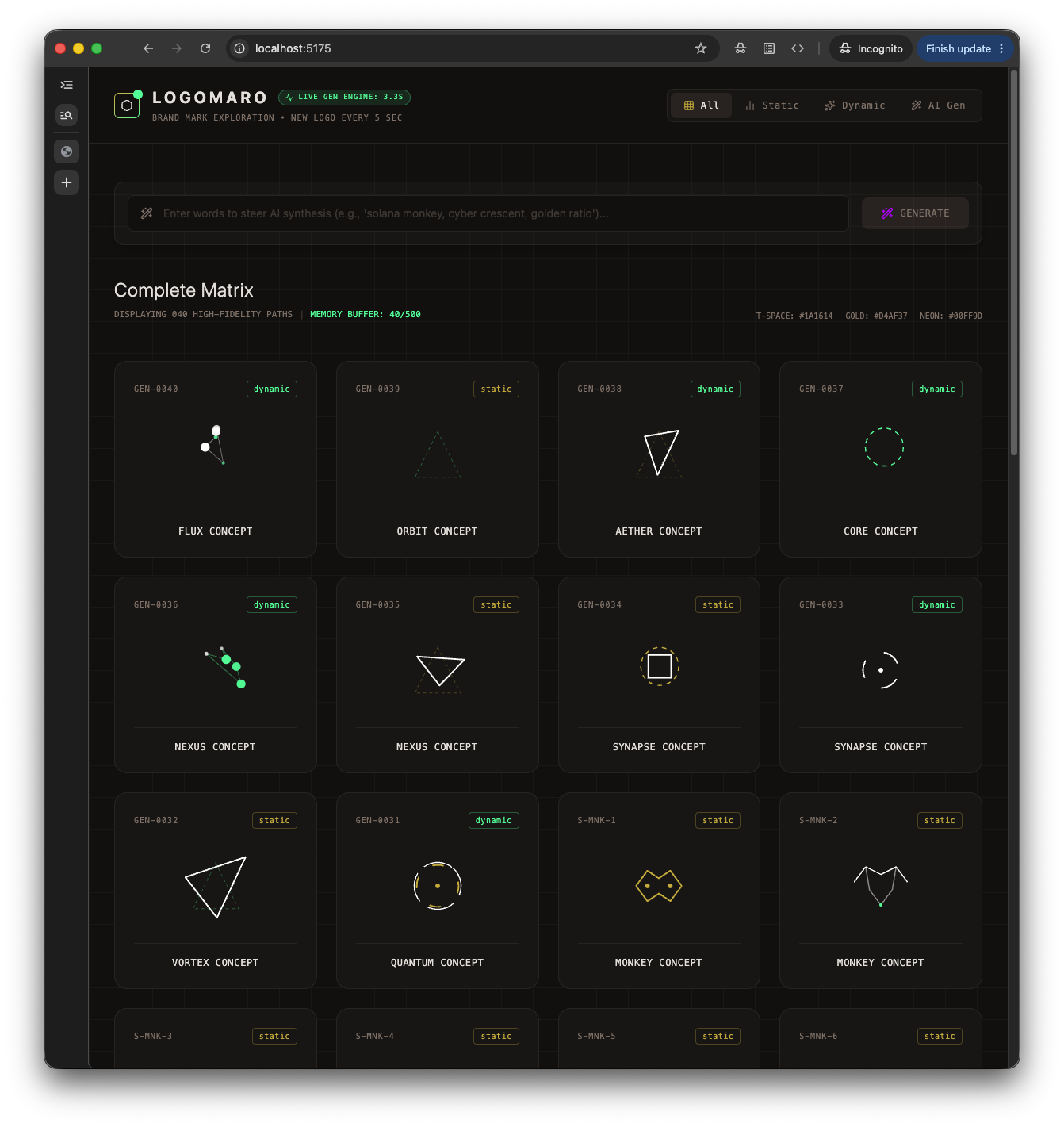Reload the localhost:5175 page
This screenshot has width=1064, height=1127.
click(205, 48)
